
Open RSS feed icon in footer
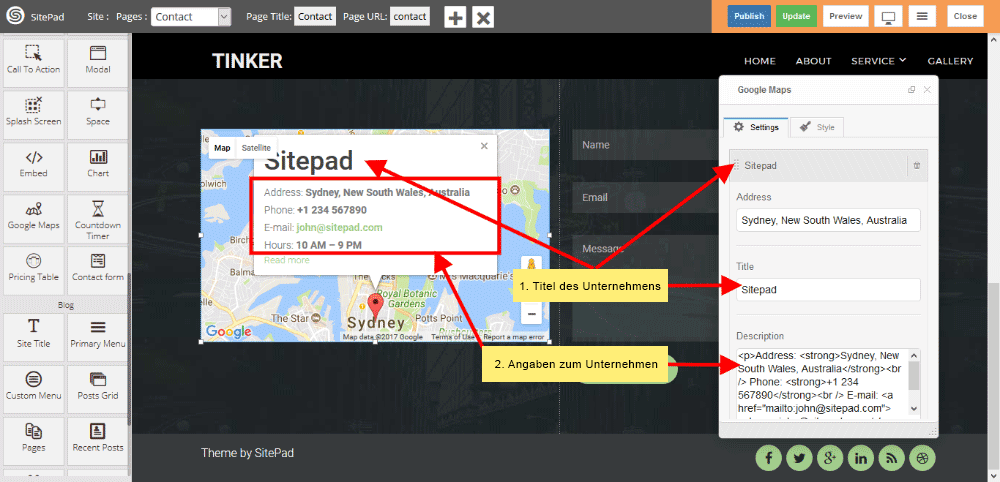pos(892,457)
